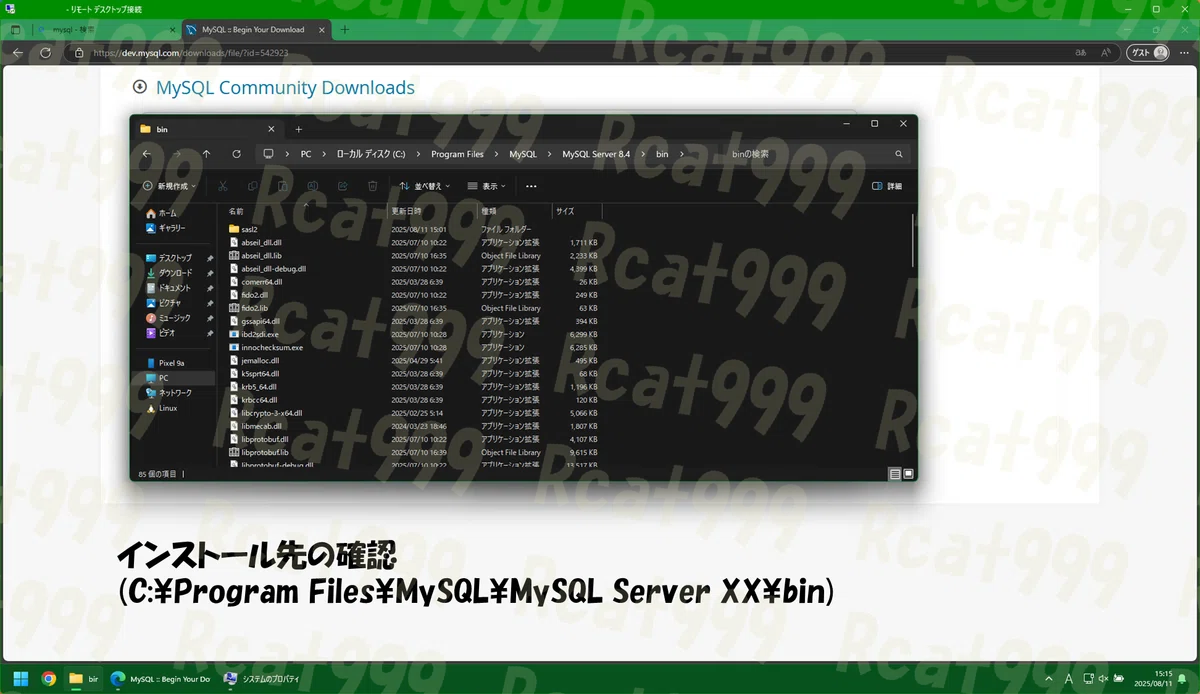Open the browser tab actions menu icon
This screenshot has width=1200, height=694.
(15, 30)
